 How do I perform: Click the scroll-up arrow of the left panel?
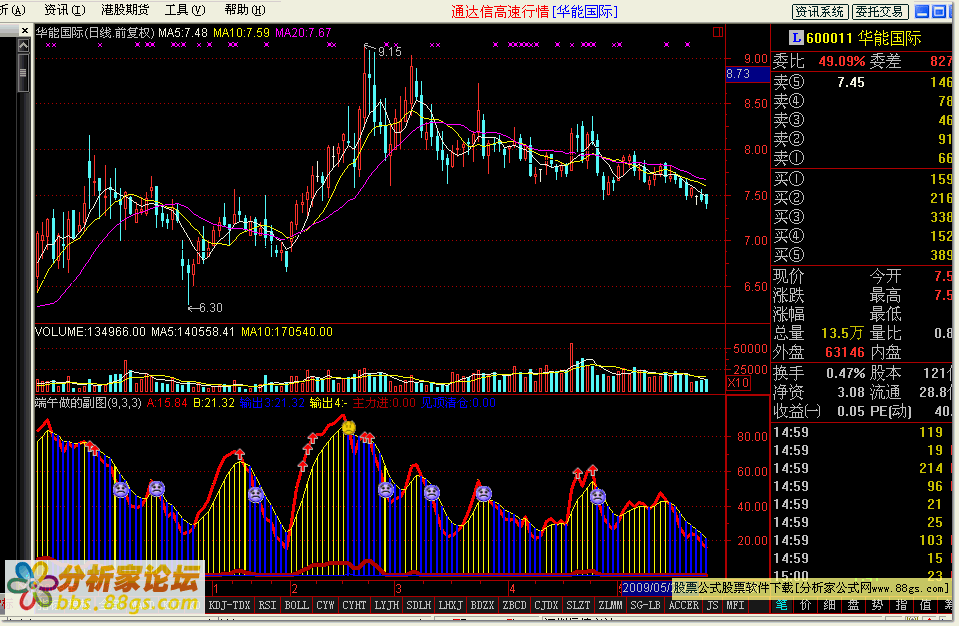23,46
